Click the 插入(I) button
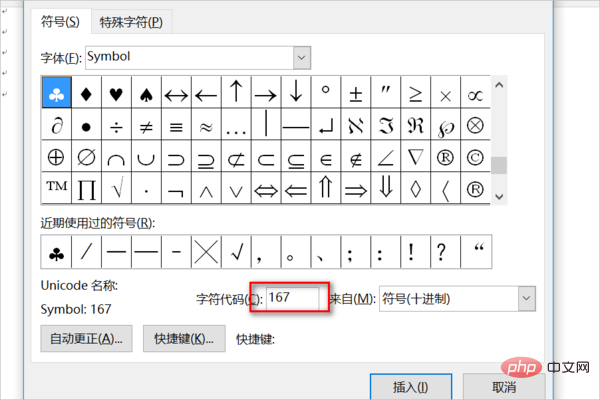Screen dimensions: 600x400 point(412,386)
